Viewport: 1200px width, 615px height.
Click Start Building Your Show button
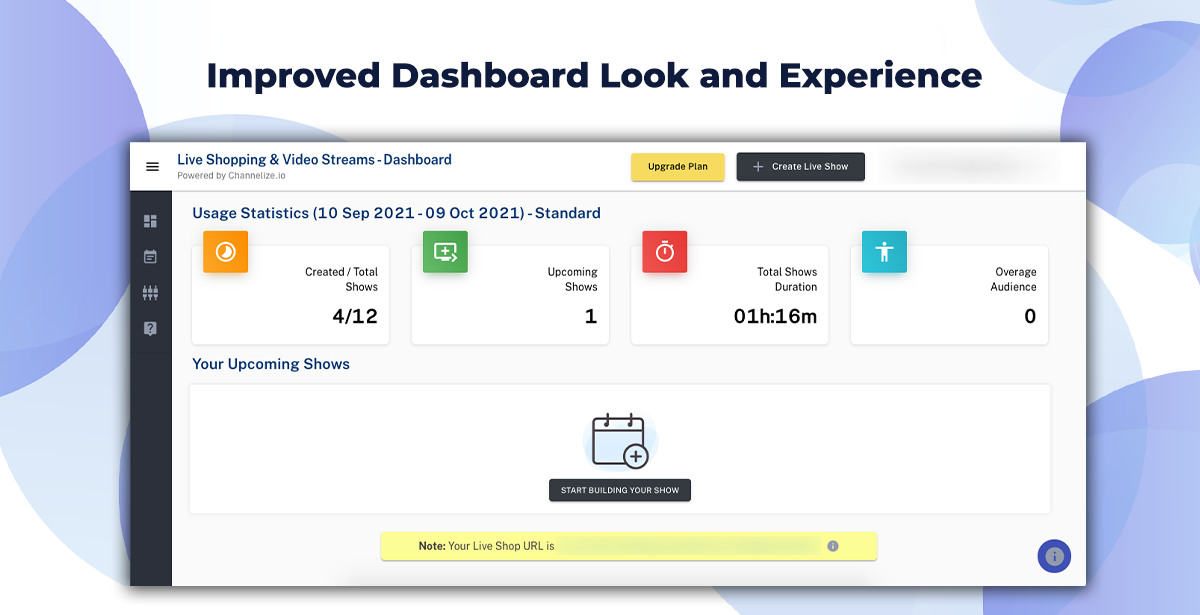coord(620,491)
